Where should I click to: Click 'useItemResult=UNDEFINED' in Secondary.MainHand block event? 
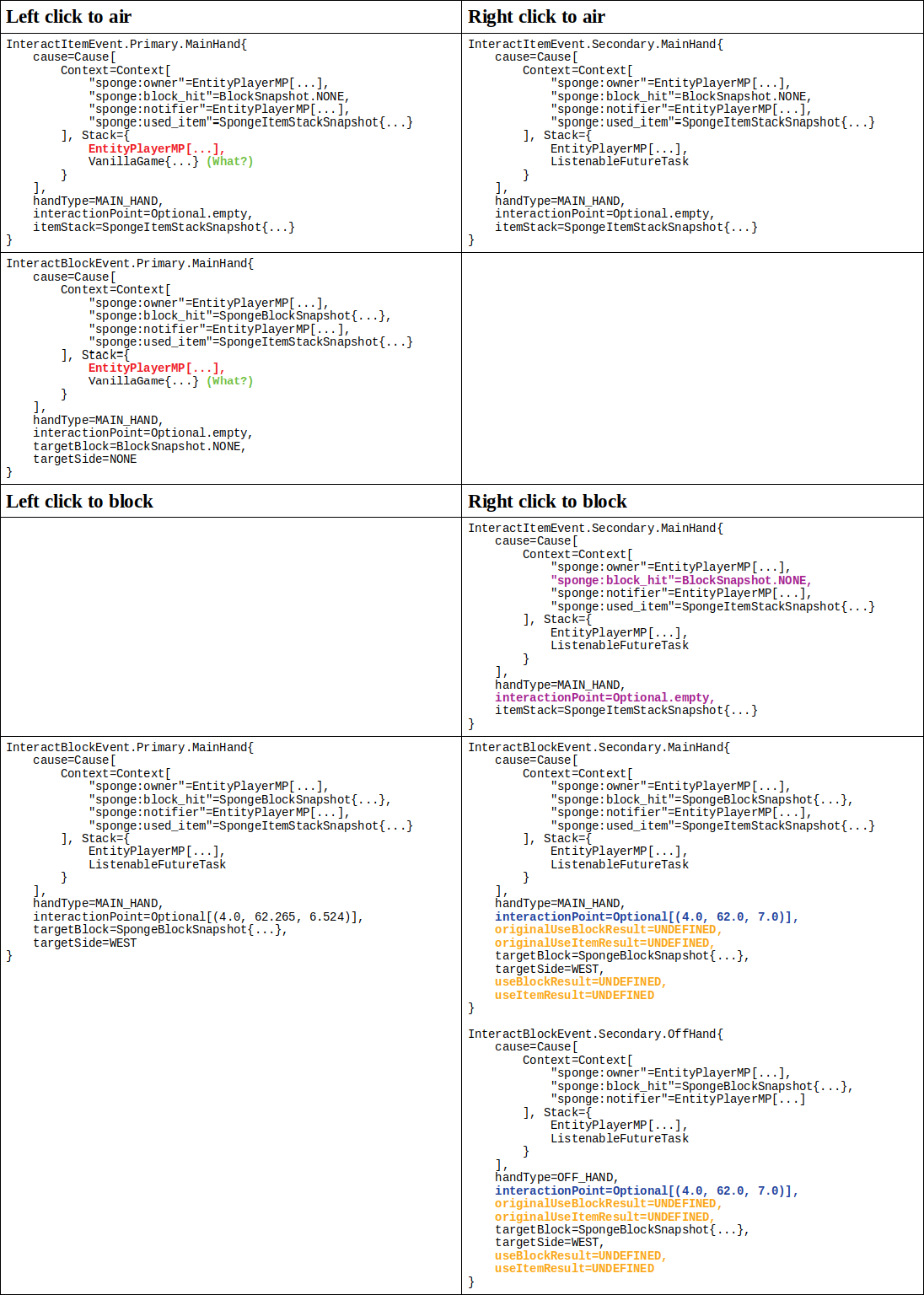tap(574, 995)
